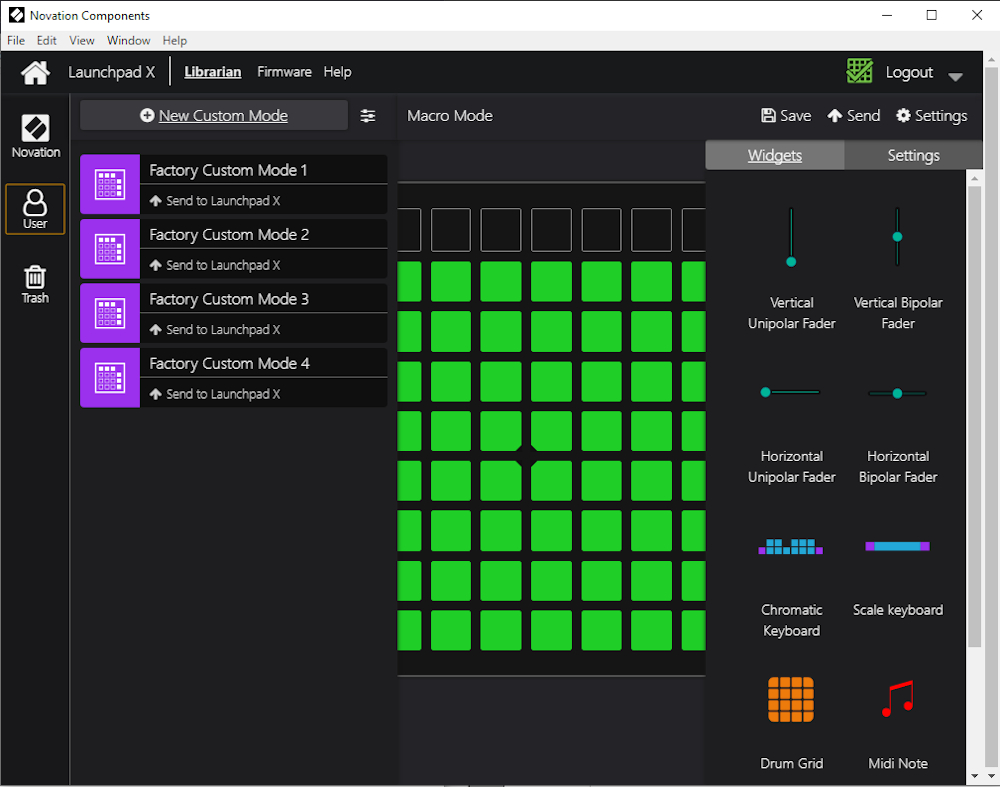1000x787 pixels.
Task: Select the Vertical Unipolar Fader widget
Action: (791, 238)
